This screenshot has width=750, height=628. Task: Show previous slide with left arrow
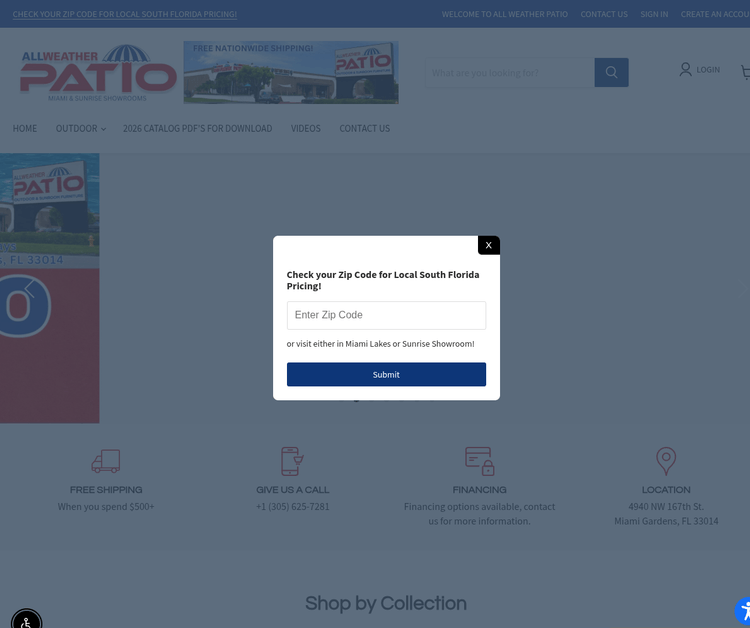(30, 288)
